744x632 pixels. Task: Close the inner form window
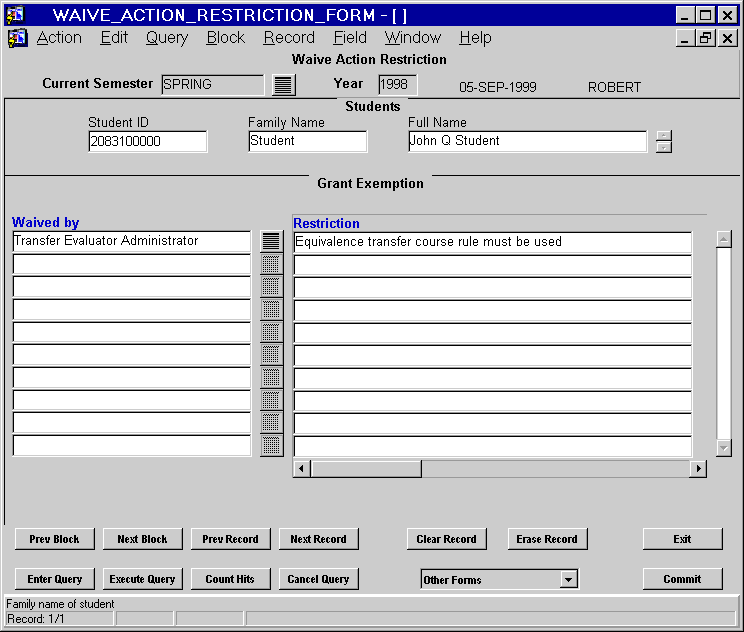click(x=727, y=37)
